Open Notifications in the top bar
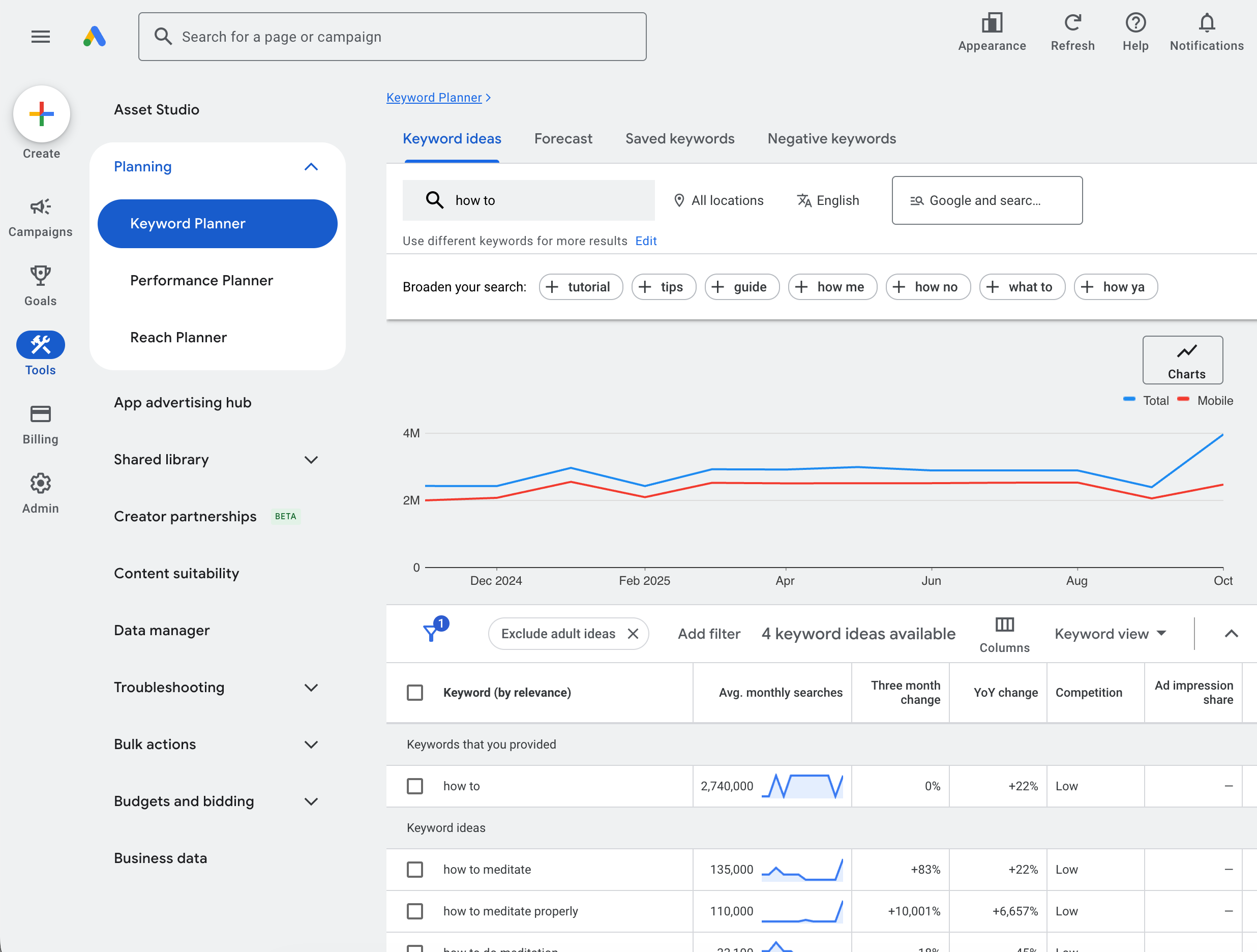 click(x=1207, y=31)
